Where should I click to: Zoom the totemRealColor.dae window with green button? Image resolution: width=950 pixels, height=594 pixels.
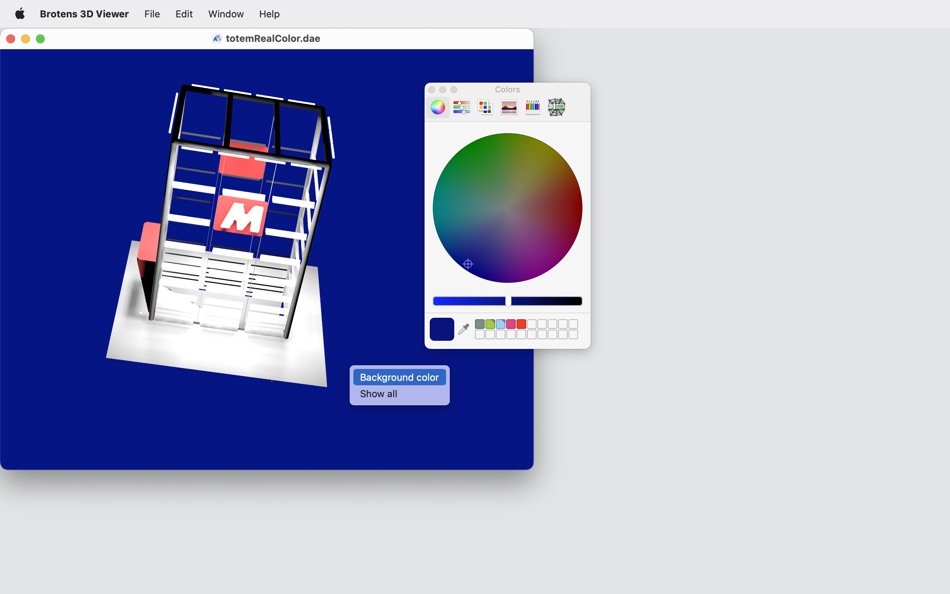point(41,39)
